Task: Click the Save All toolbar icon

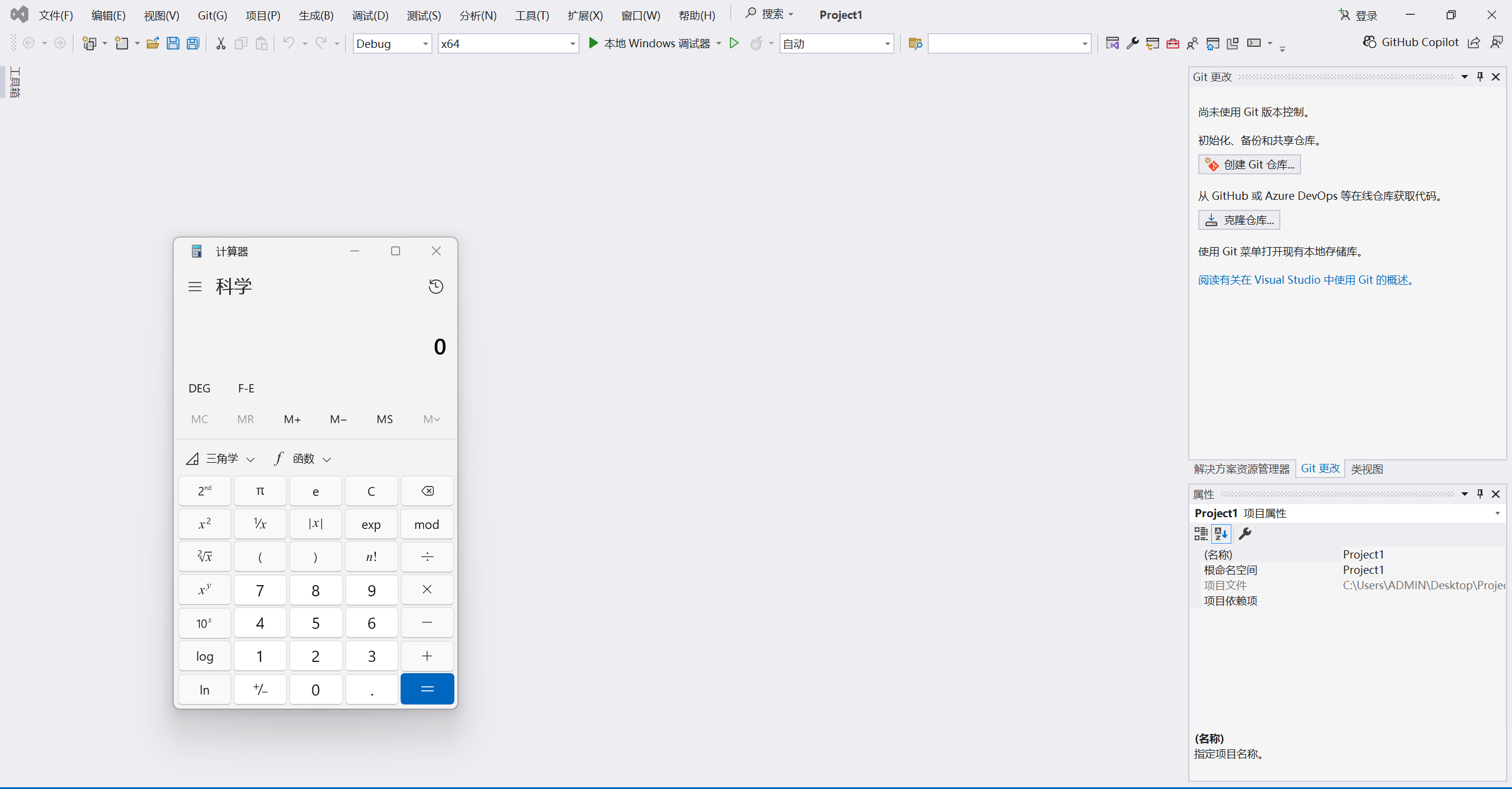Action: (x=193, y=43)
